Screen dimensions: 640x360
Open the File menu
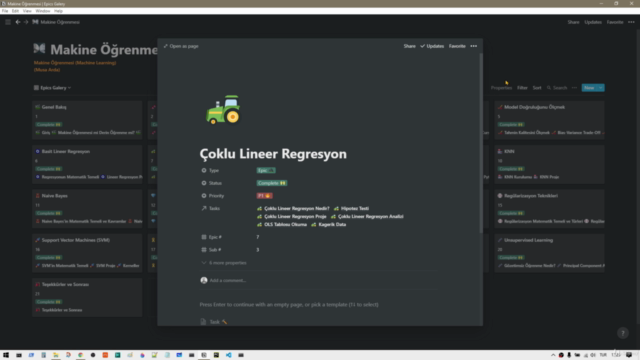tap(5, 11)
